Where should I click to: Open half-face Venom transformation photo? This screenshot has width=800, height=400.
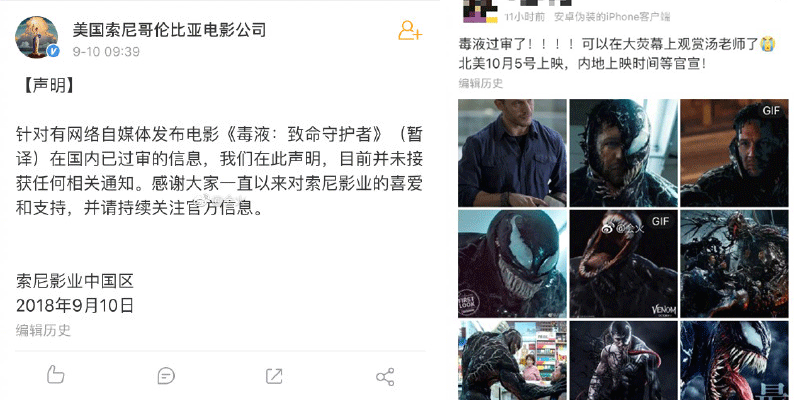623,153
